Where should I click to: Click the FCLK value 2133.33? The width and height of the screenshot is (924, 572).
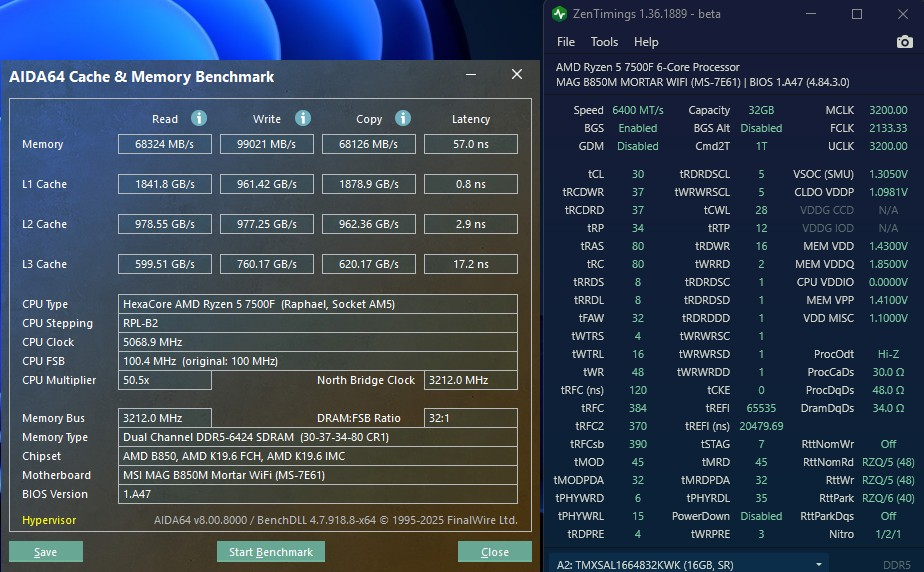[x=888, y=128]
